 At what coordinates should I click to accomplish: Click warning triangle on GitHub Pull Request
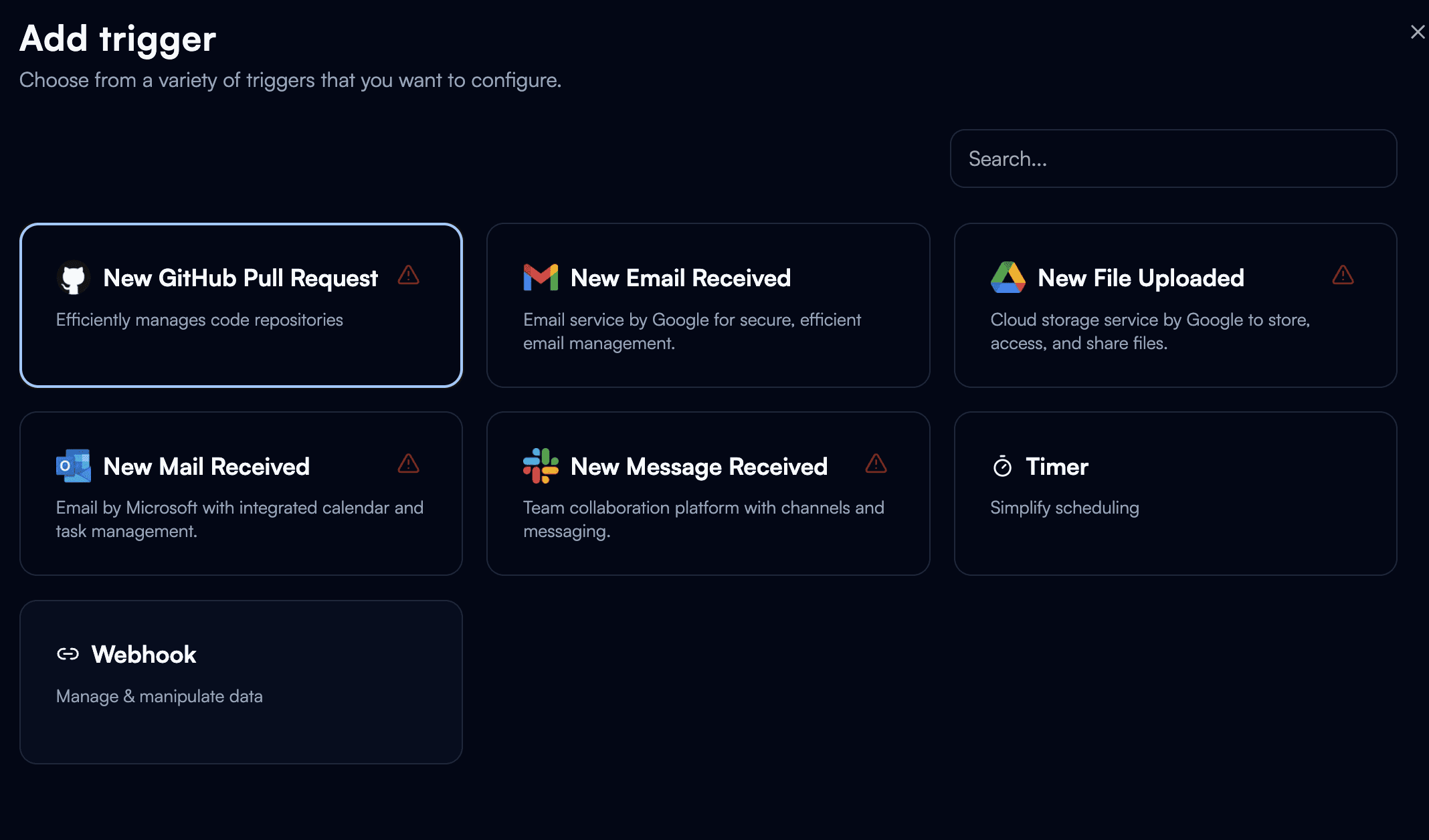coord(408,275)
